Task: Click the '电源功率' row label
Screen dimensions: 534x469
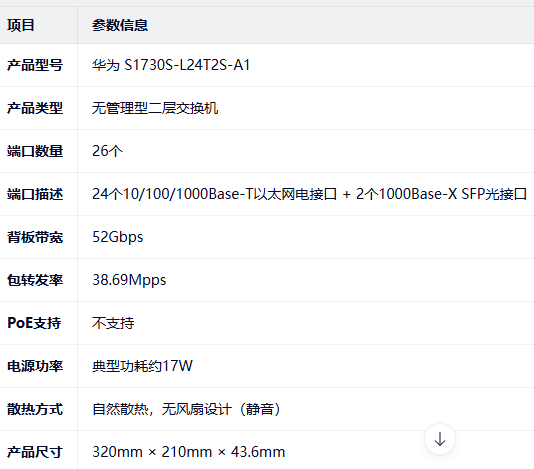Action: (35, 366)
